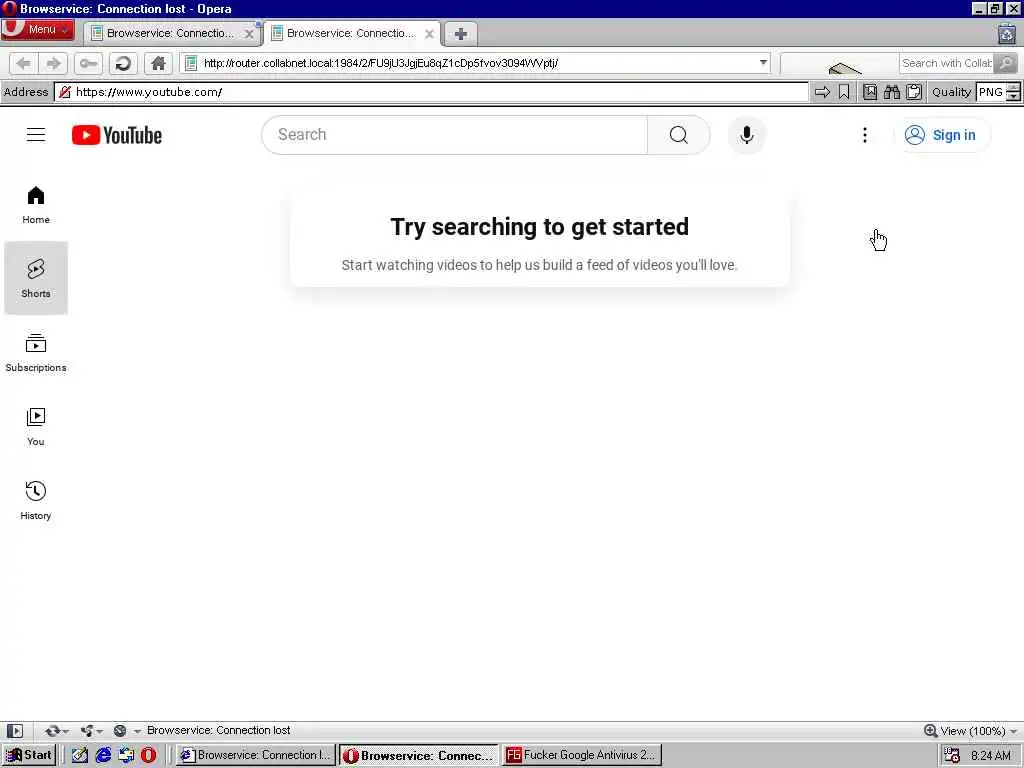Screen dimensions: 1024x768
Task: Click the Browservice bookmarks page icon
Action: click(x=870, y=92)
